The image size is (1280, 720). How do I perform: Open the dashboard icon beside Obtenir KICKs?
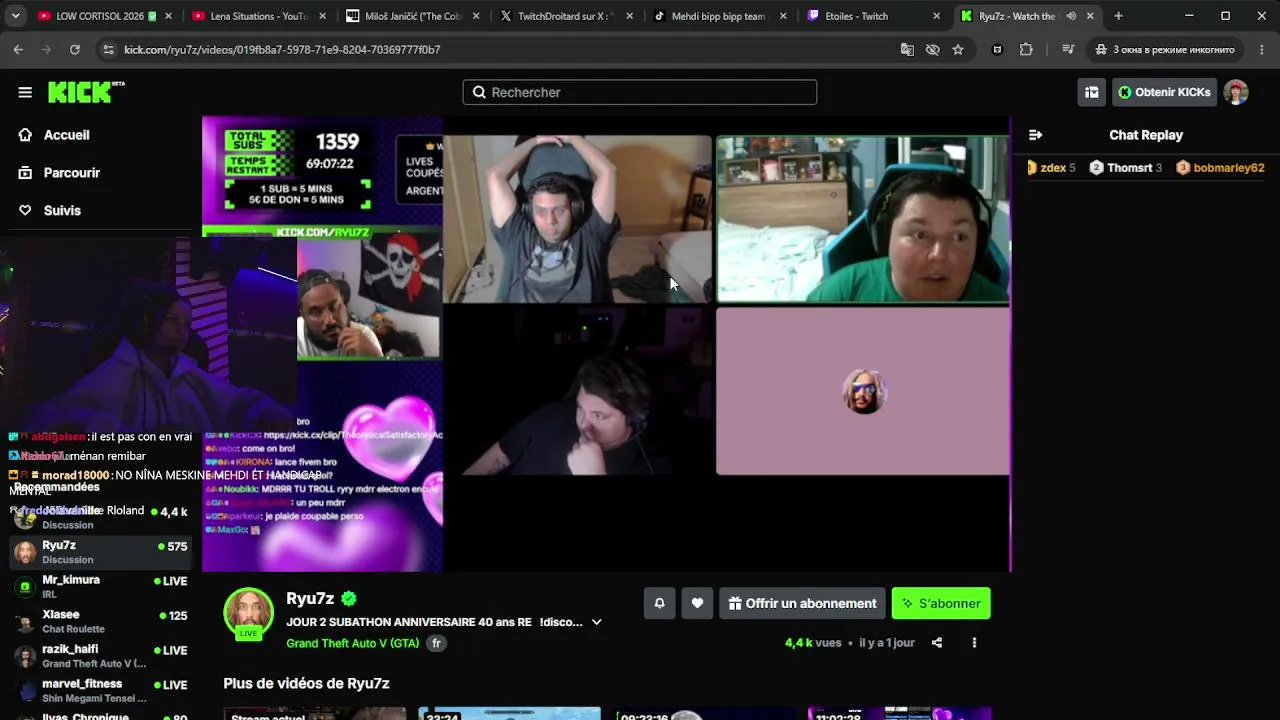click(x=1092, y=92)
